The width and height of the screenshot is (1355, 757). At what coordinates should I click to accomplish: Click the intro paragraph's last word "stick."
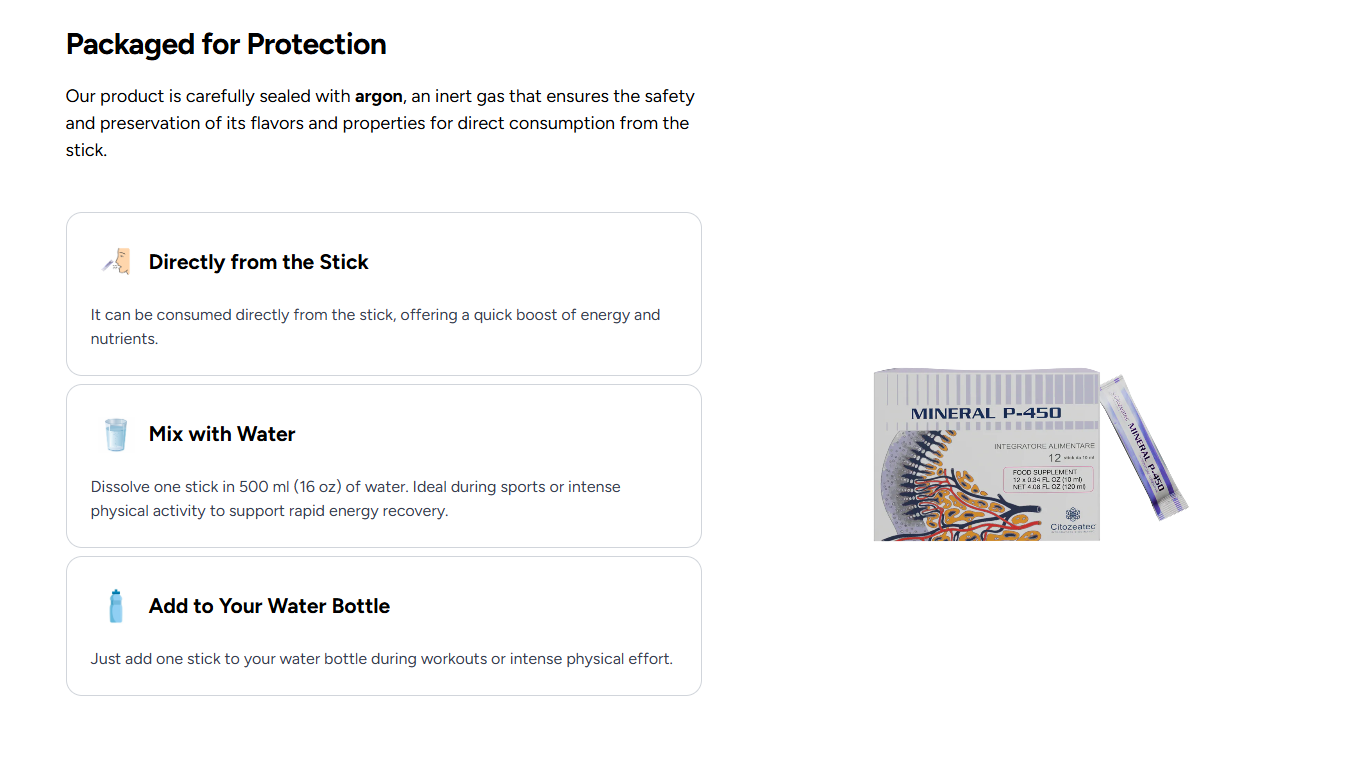86,151
